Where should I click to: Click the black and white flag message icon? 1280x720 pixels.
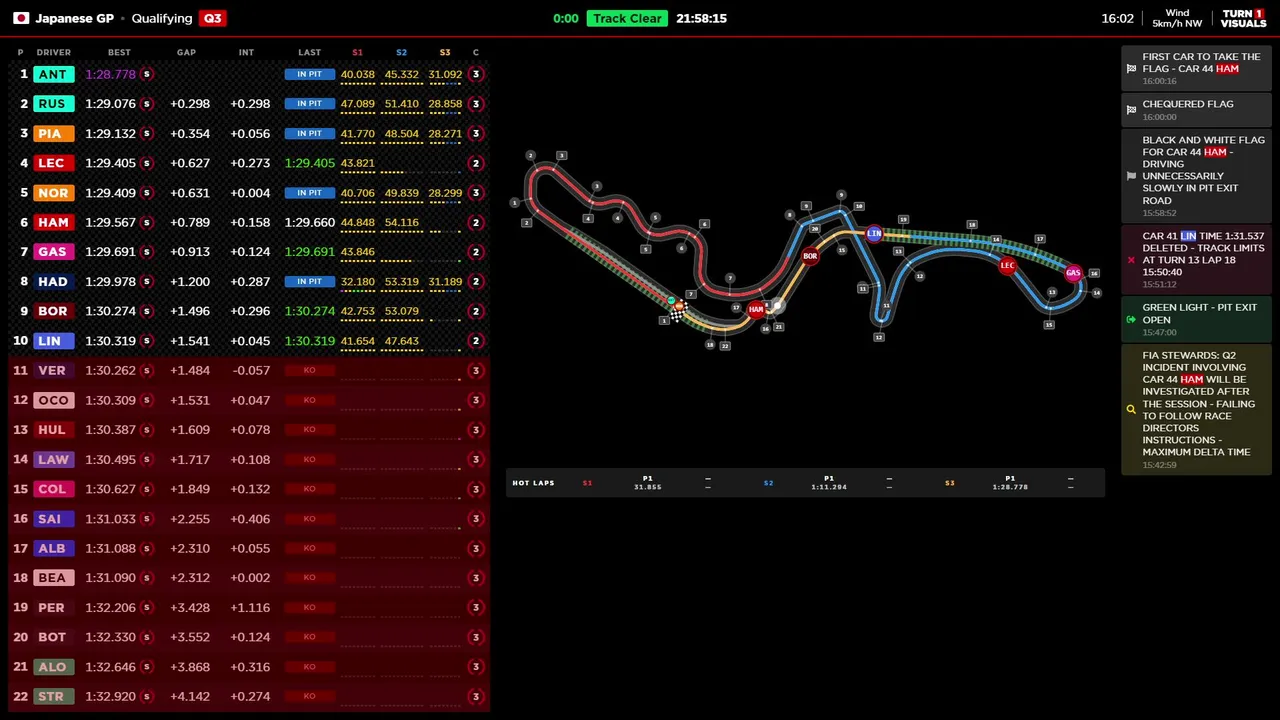pos(1131,176)
